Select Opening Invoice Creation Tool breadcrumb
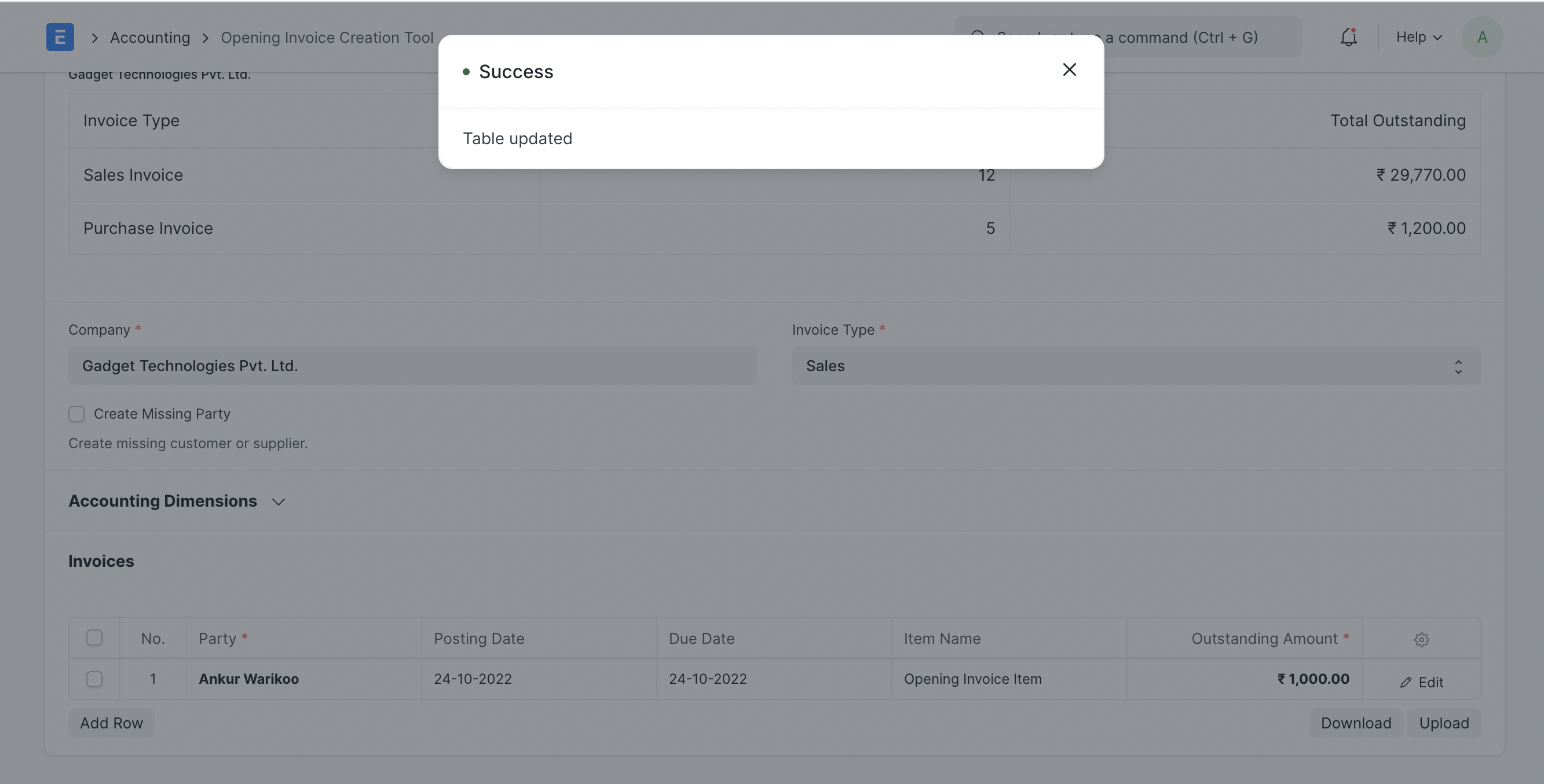This screenshot has width=1544, height=784. (327, 37)
